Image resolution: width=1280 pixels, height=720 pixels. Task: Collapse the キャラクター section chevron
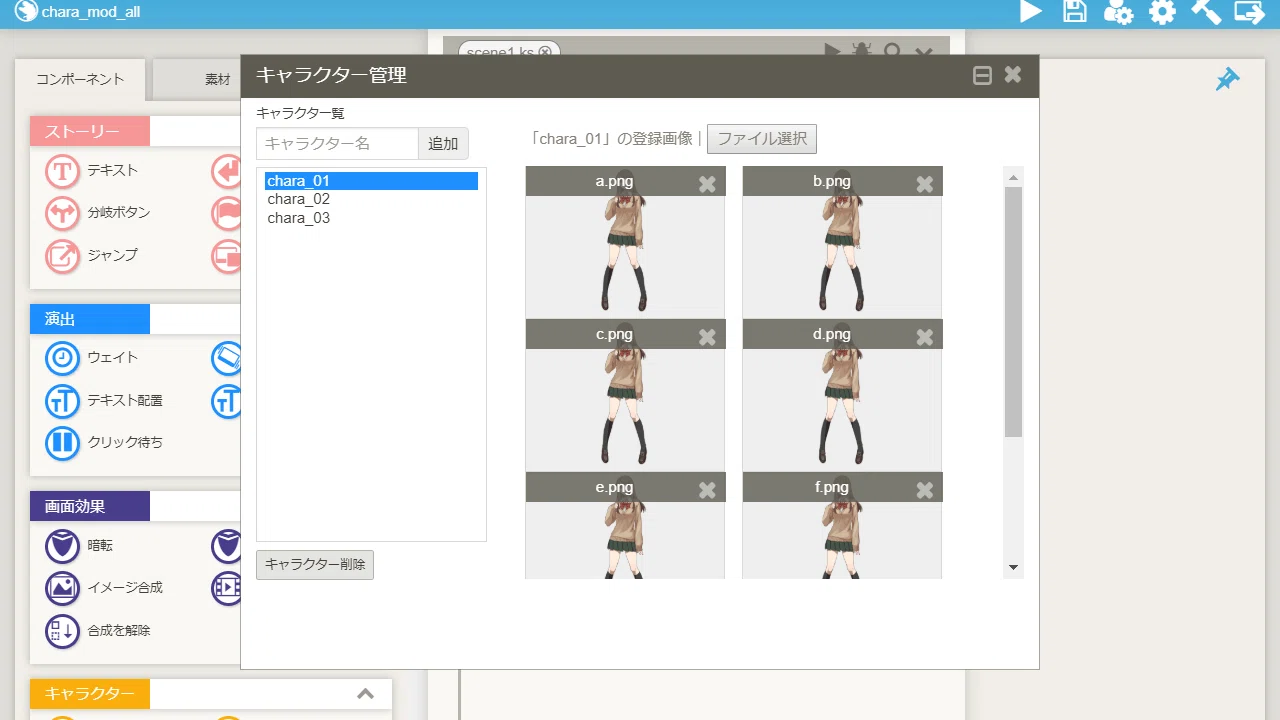pyautogui.click(x=366, y=694)
